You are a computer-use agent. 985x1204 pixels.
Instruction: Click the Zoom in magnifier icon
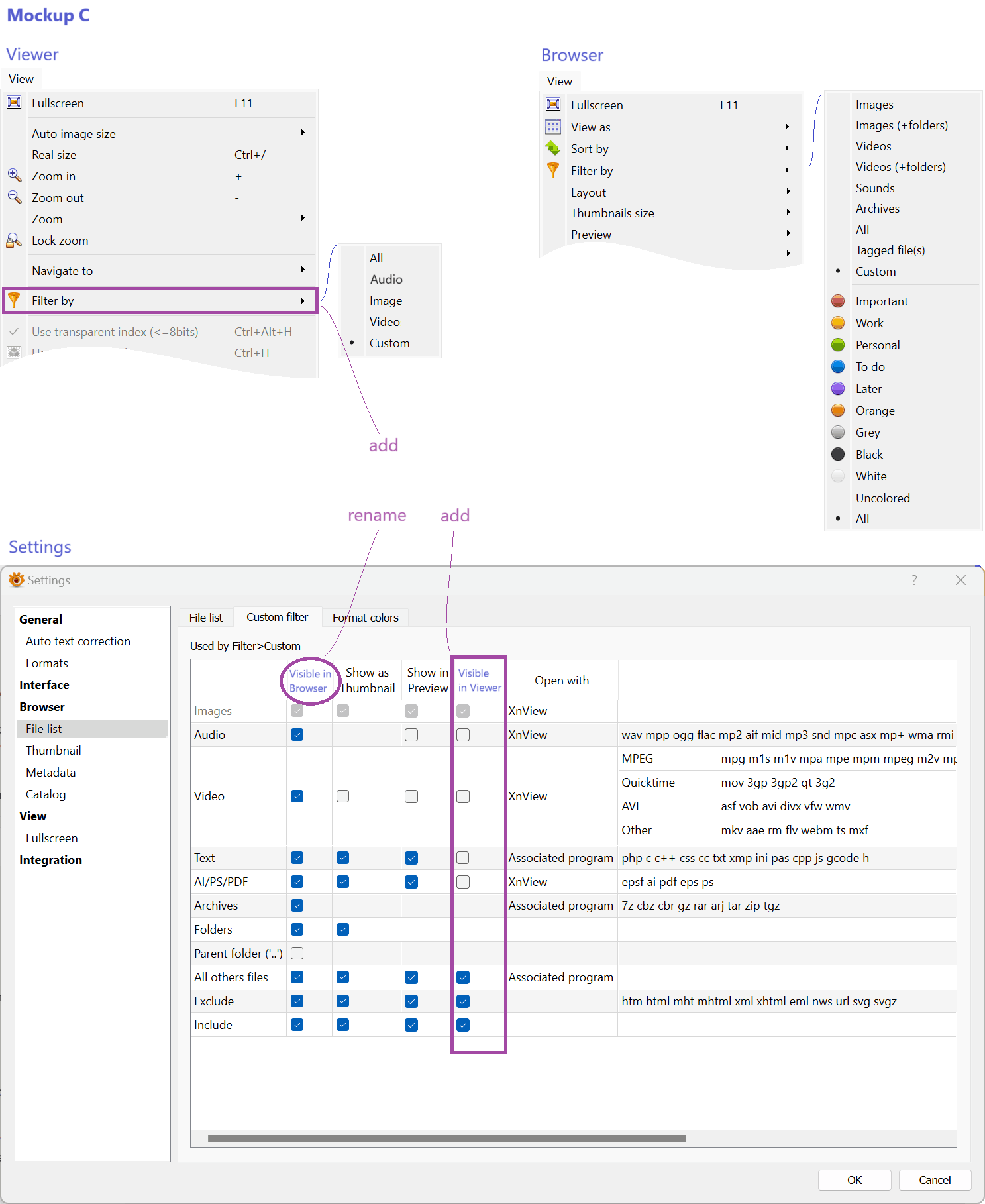15,176
